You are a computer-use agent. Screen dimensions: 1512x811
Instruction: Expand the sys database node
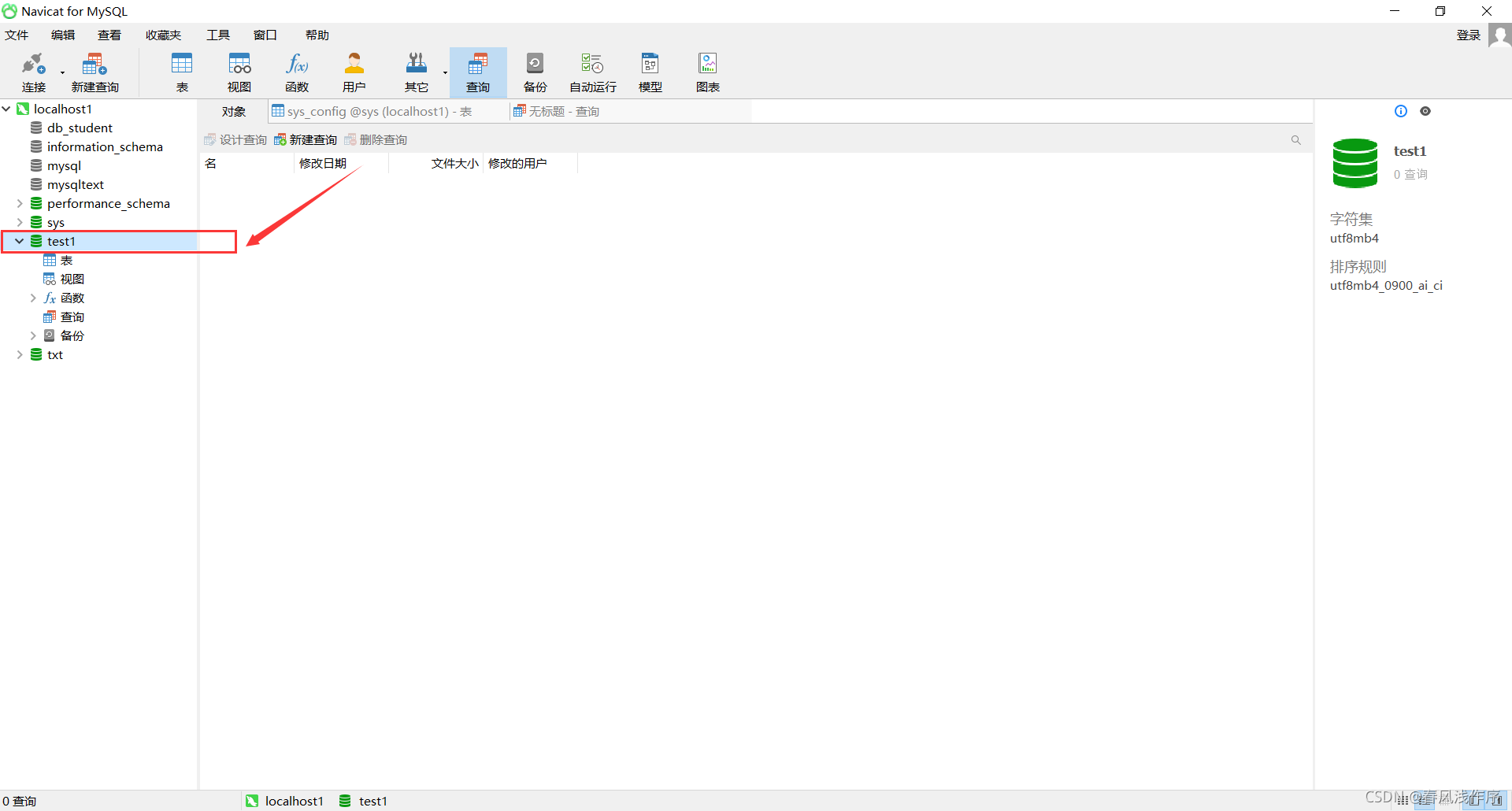point(20,222)
